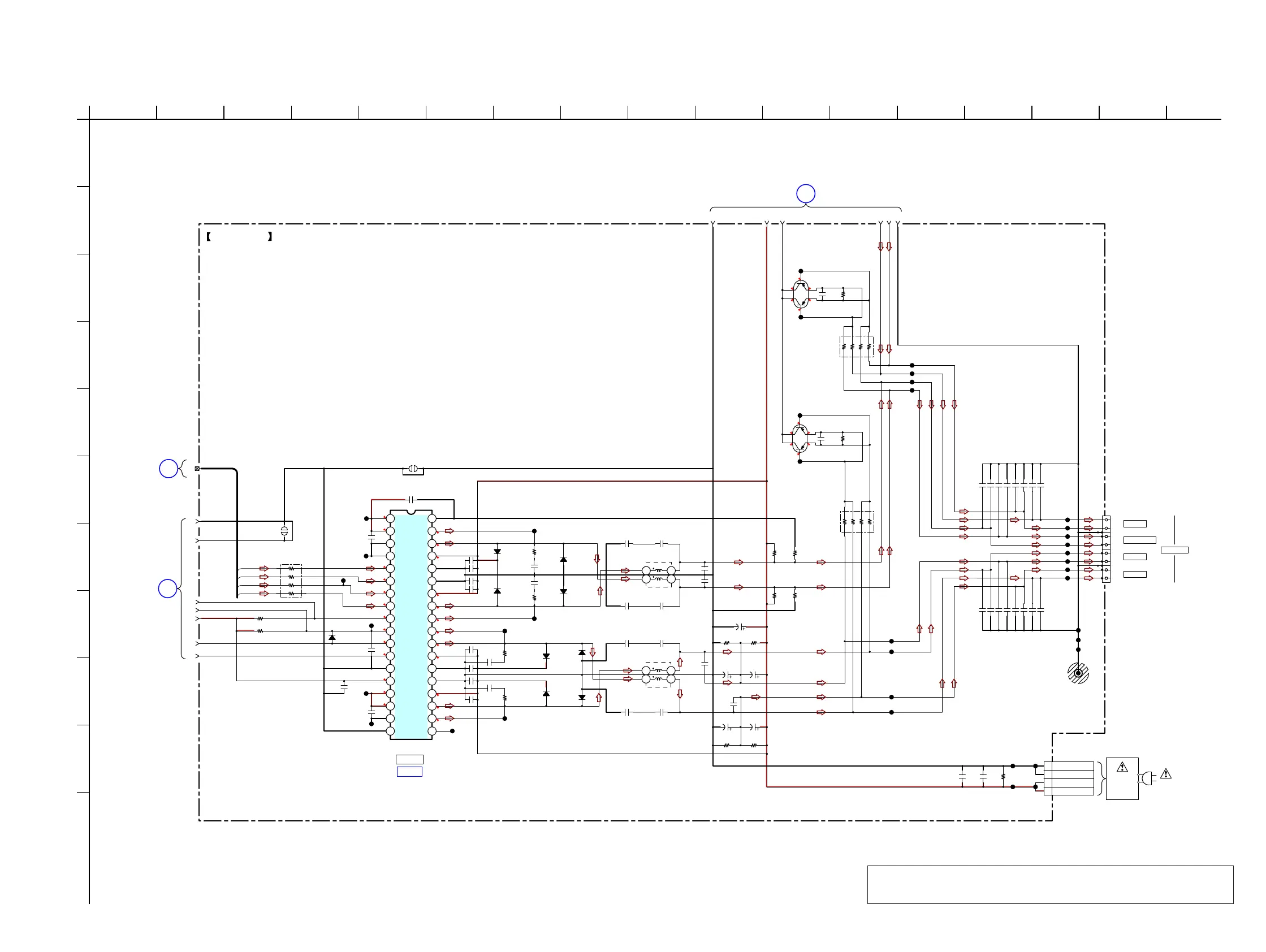Click the diode symbol left of the IC
This screenshot has width=1266, height=952.
point(332,637)
